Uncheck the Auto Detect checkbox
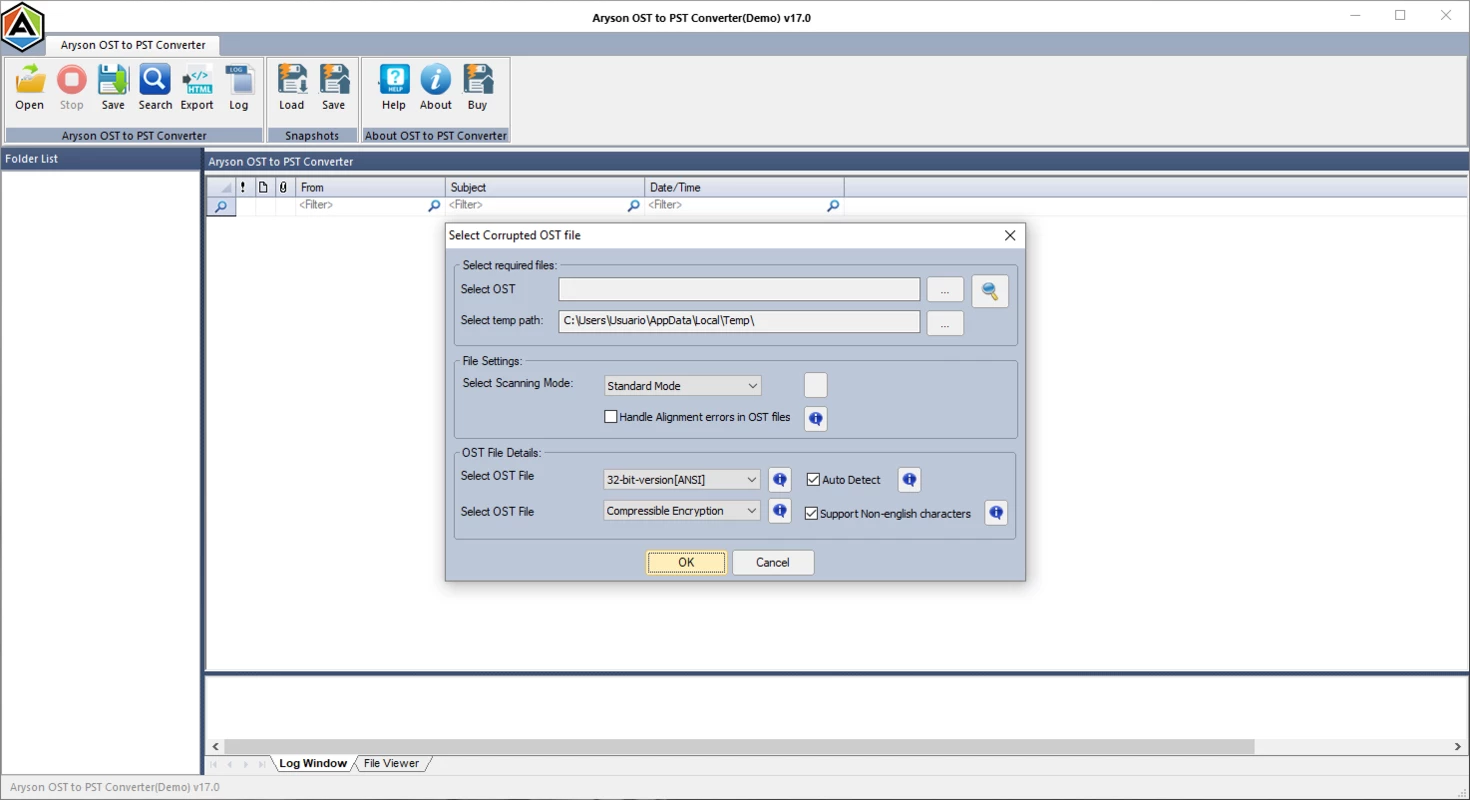Viewport: 1470px width, 800px height. [x=813, y=480]
